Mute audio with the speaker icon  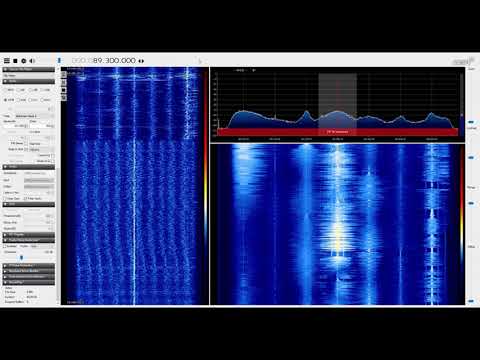[32, 61]
